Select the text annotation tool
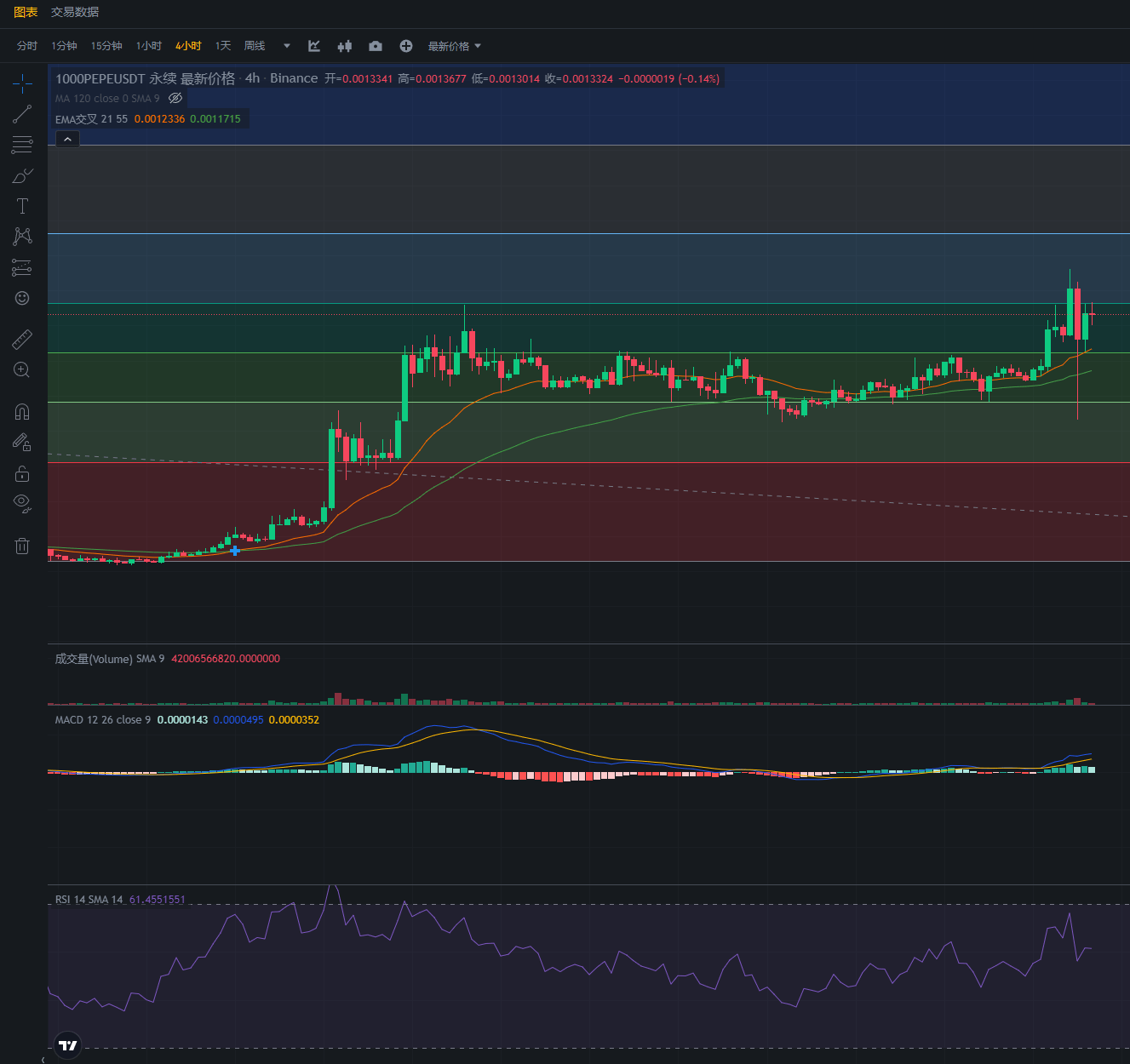1130x1064 pixels. click(22, 206)
